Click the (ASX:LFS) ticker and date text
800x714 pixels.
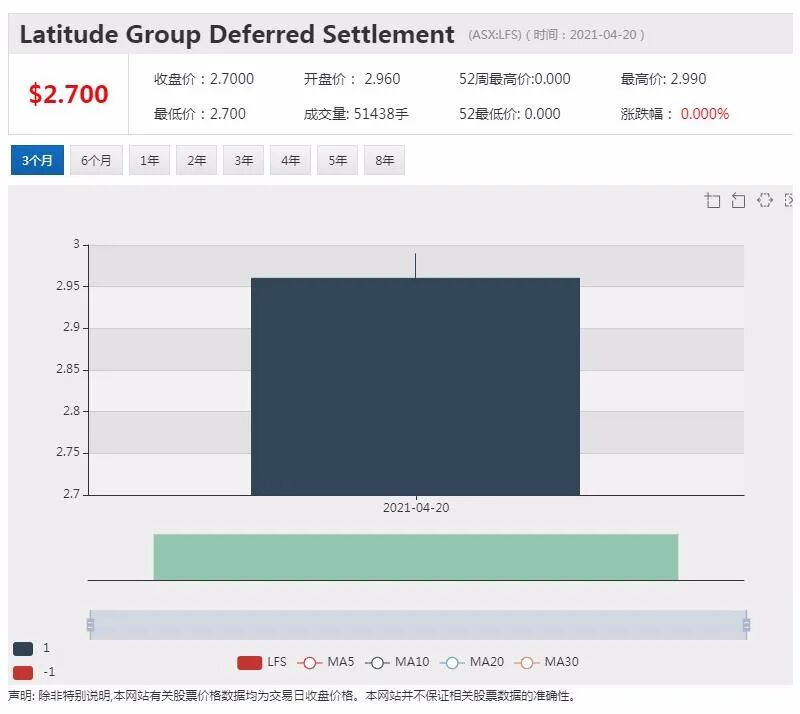coord(557,35)
